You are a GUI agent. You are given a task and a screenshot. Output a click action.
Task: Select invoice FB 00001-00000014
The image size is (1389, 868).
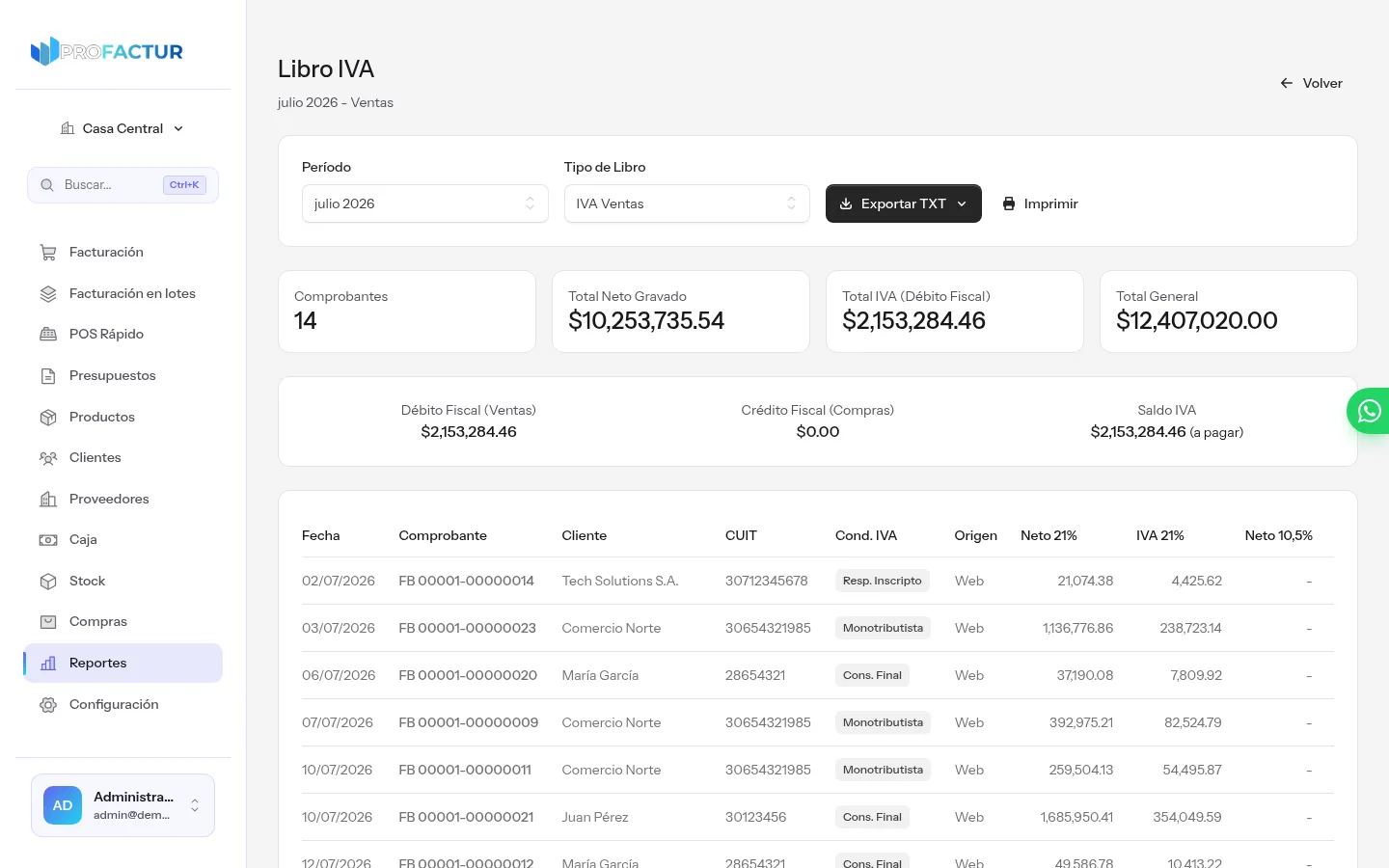[467, 581]
